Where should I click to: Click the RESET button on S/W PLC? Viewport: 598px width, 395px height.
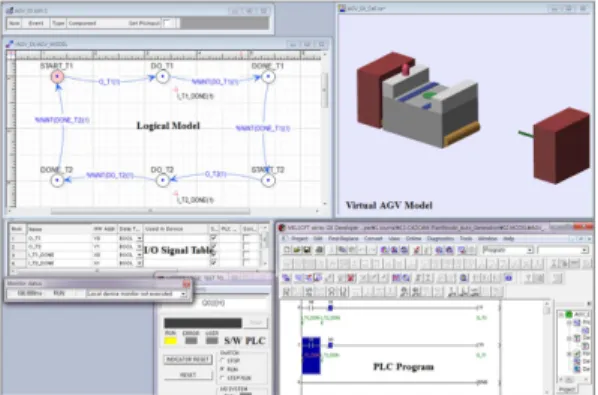point(188,375)
